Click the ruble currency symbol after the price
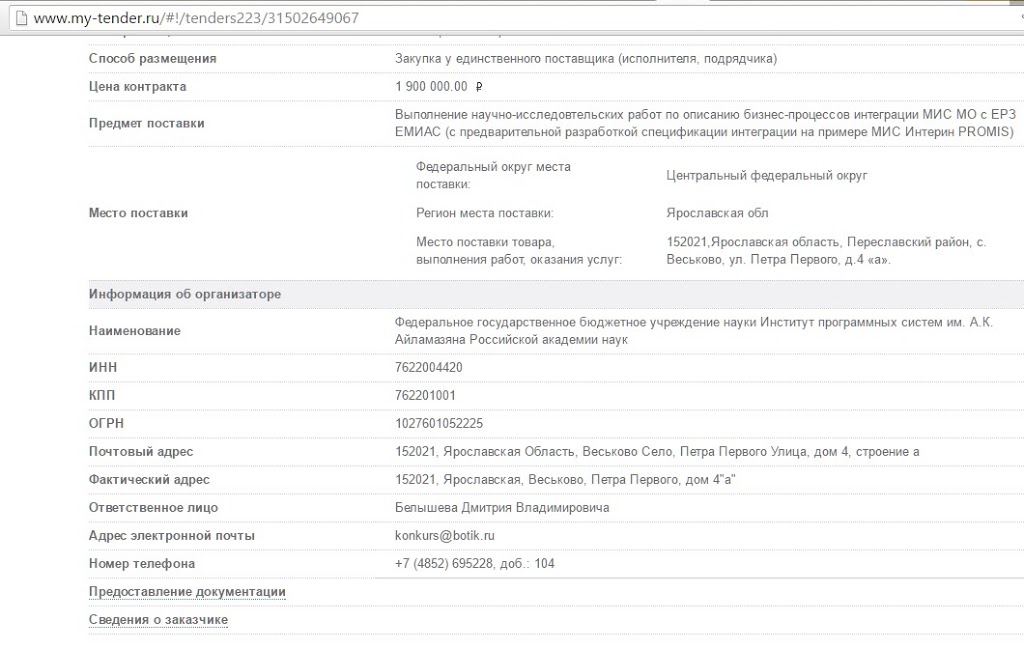 (479, 87)
